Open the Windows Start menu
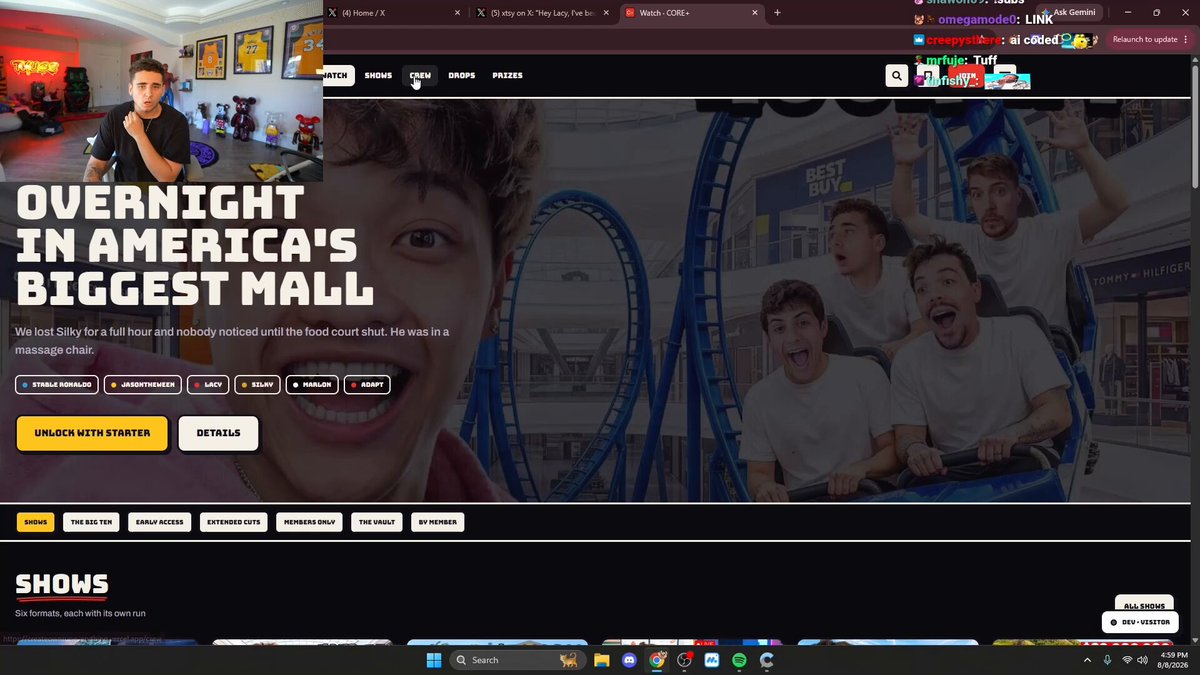 (x=434, y=660)
